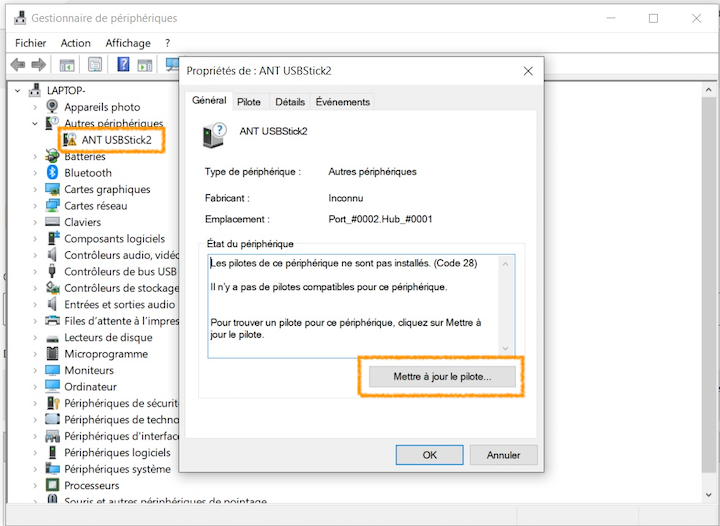Click status box scroll down arrow

pos(505,348)
